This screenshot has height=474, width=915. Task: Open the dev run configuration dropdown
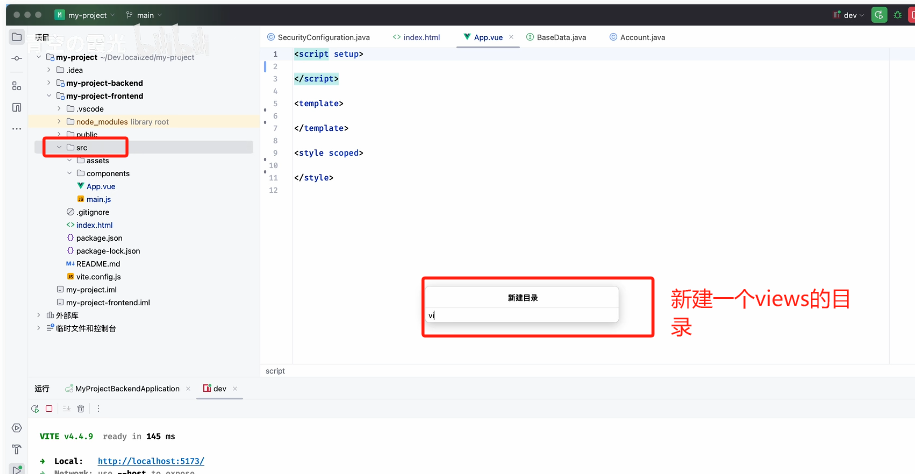(x=848, y=15)
